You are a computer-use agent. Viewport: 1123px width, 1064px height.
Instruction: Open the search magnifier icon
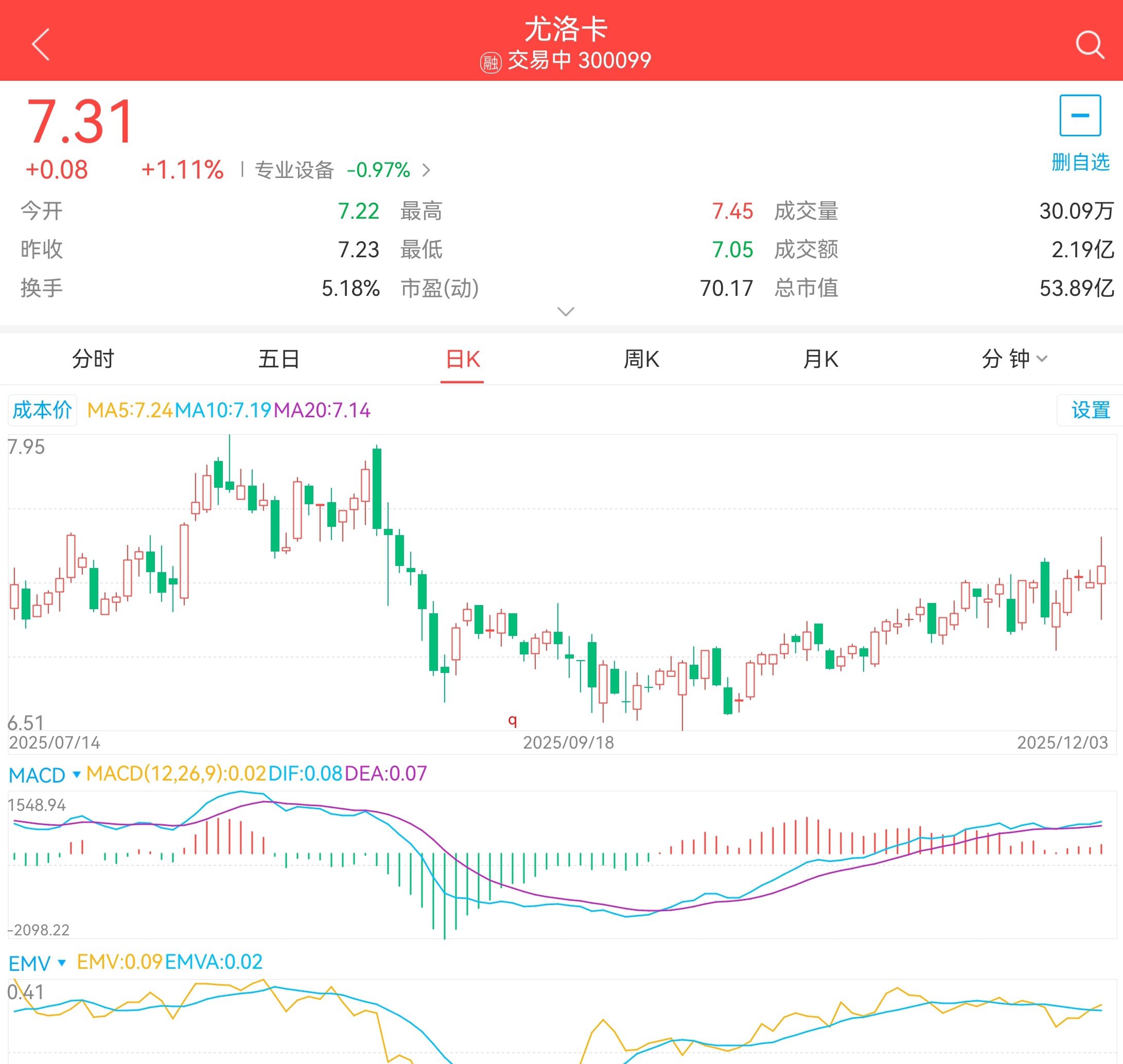point(1089,44)
